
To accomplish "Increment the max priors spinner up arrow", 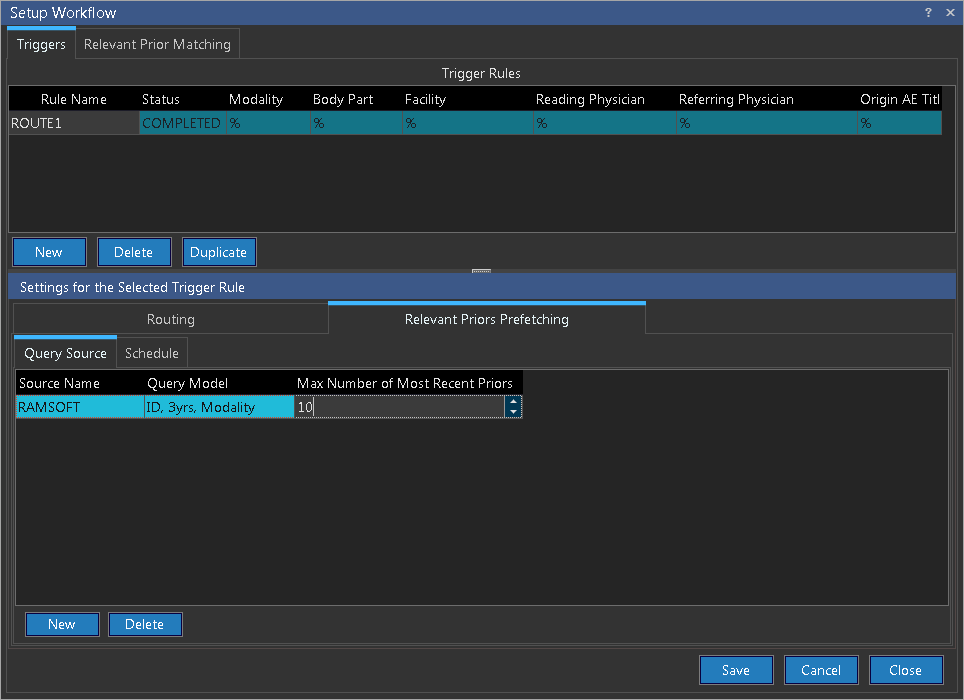I will pos(513,402).
